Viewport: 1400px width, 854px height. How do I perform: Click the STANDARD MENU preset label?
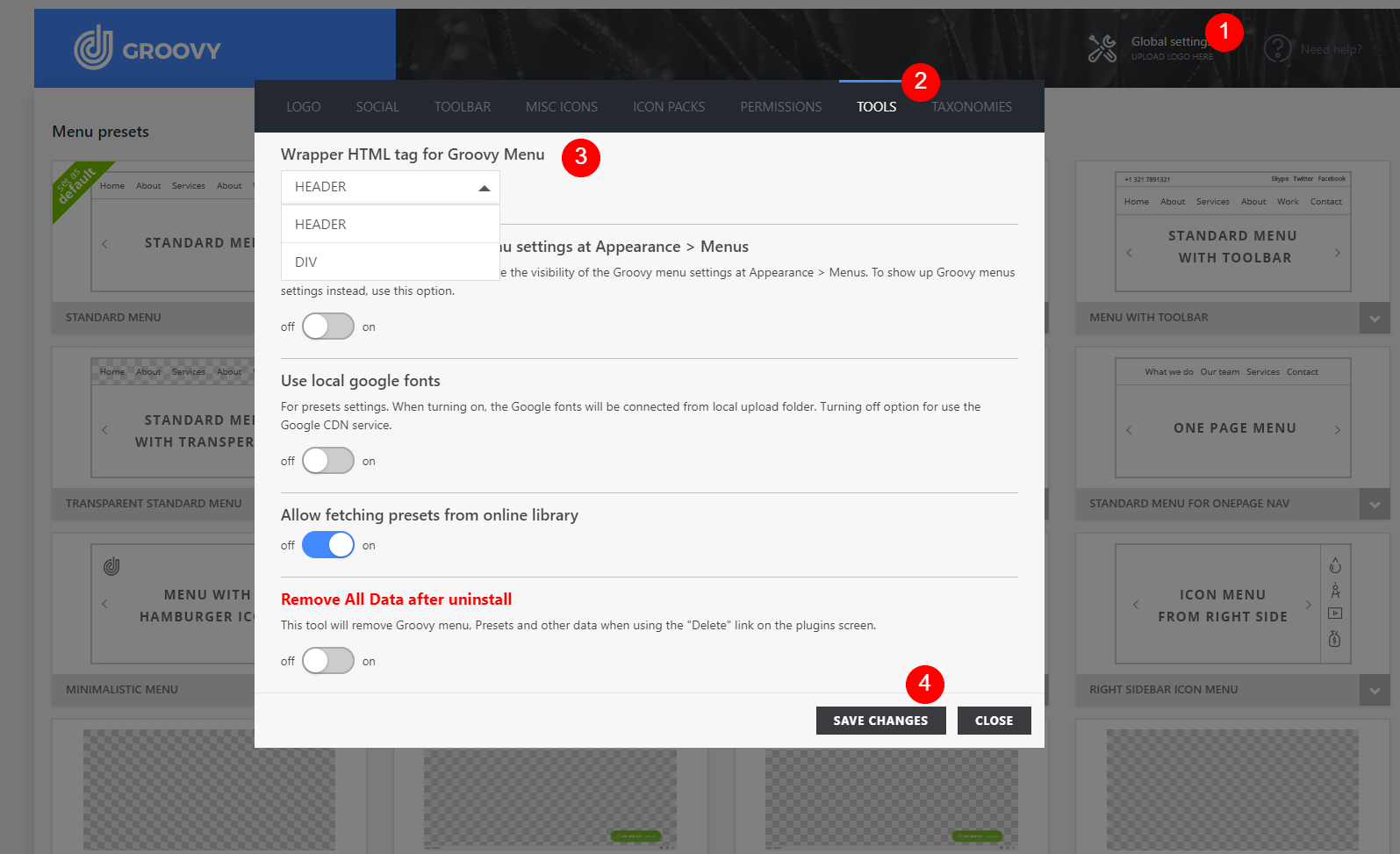pos(113,318)
